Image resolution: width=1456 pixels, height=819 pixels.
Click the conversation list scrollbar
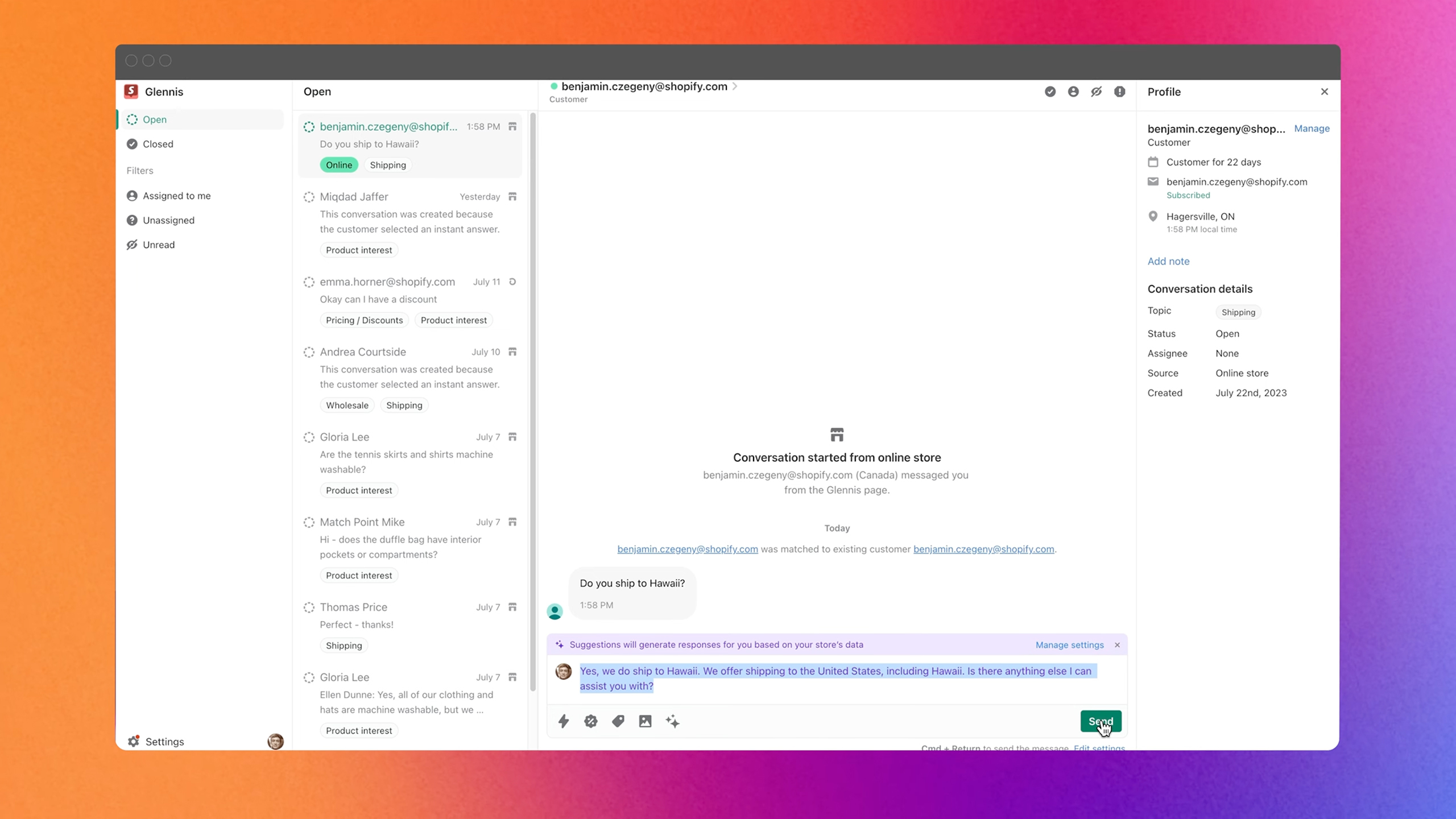533,398
